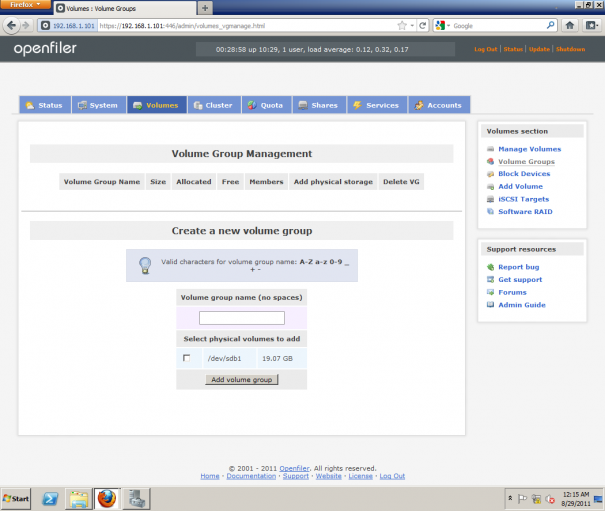Image resolution: width=605 pixels, height=511 pixels.
Task: Open the Services tab
Action: point(377,105)
